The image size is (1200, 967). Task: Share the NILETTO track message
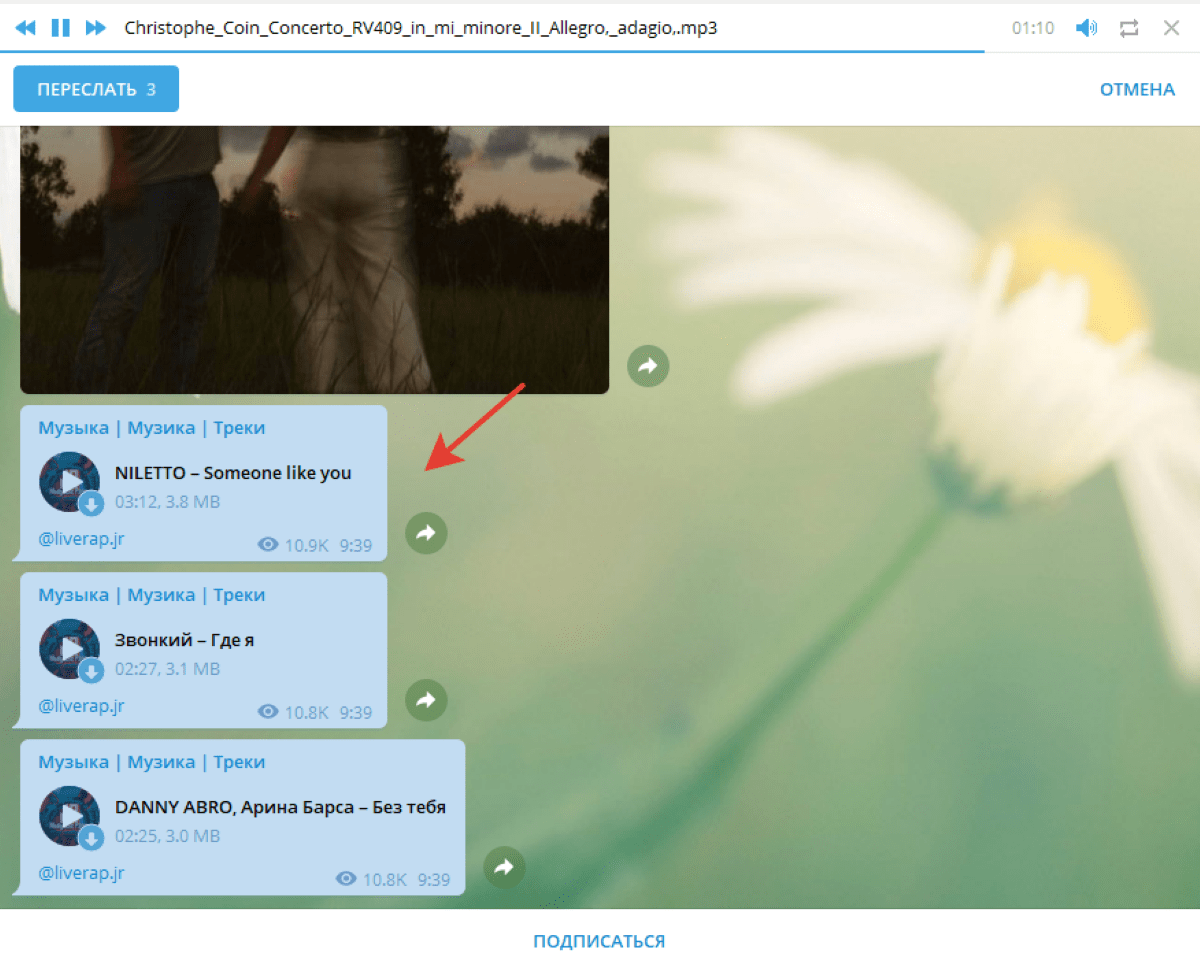(x=426, y=534)
